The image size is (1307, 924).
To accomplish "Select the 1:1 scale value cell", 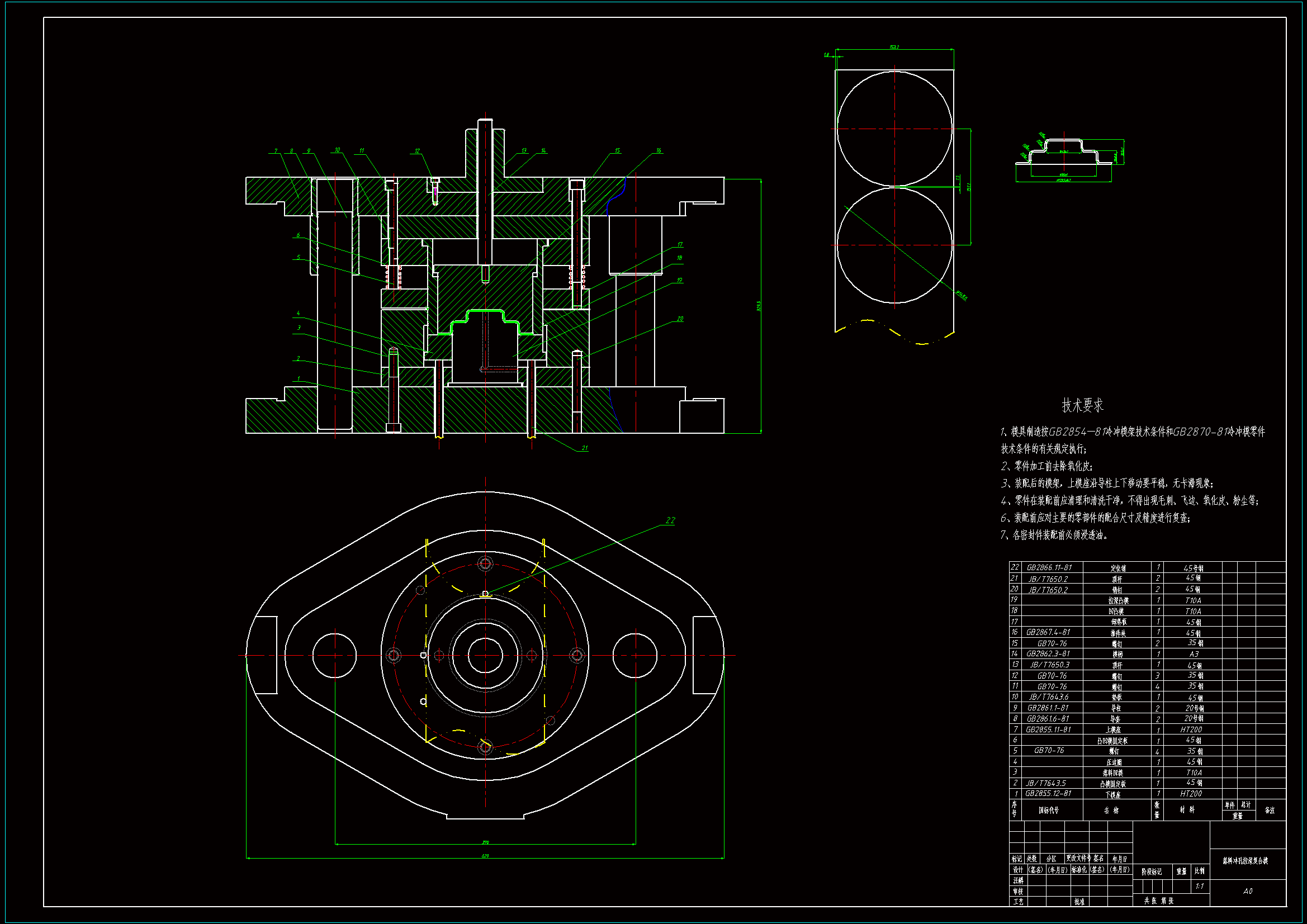I will (1200, 887).
